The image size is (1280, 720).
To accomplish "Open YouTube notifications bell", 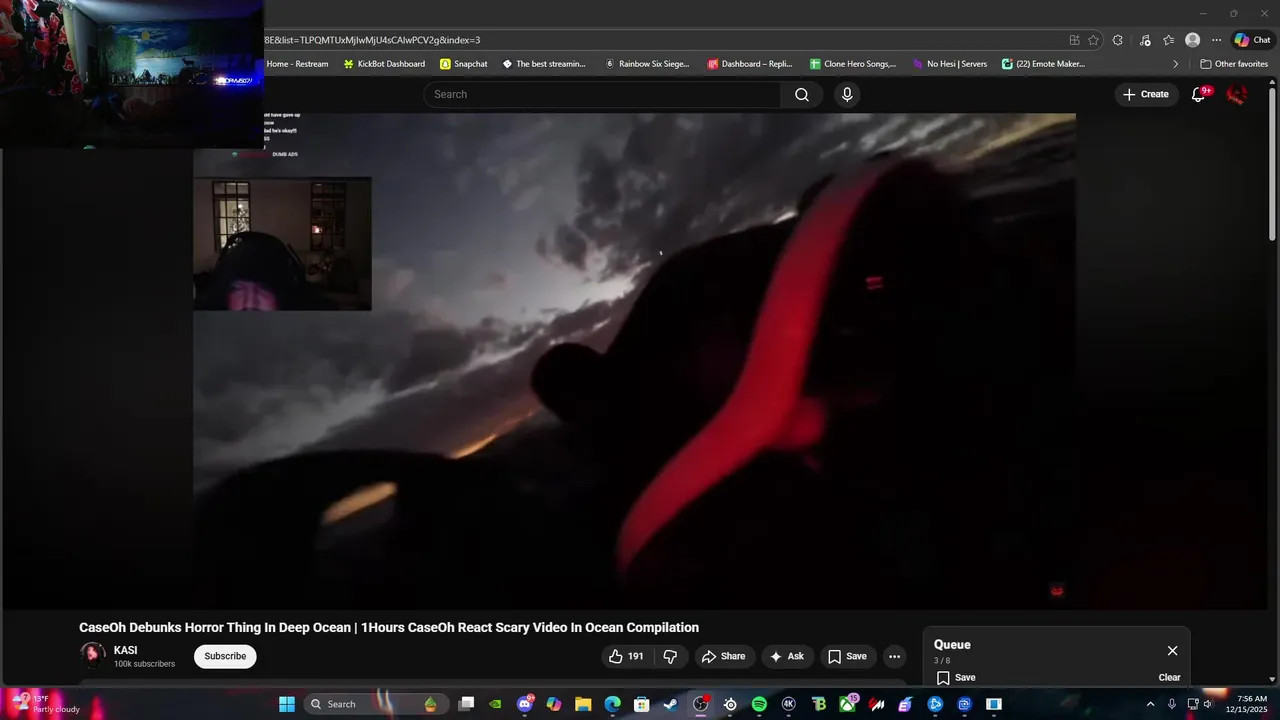I will pyautogui.click(x=1199, y=94).
